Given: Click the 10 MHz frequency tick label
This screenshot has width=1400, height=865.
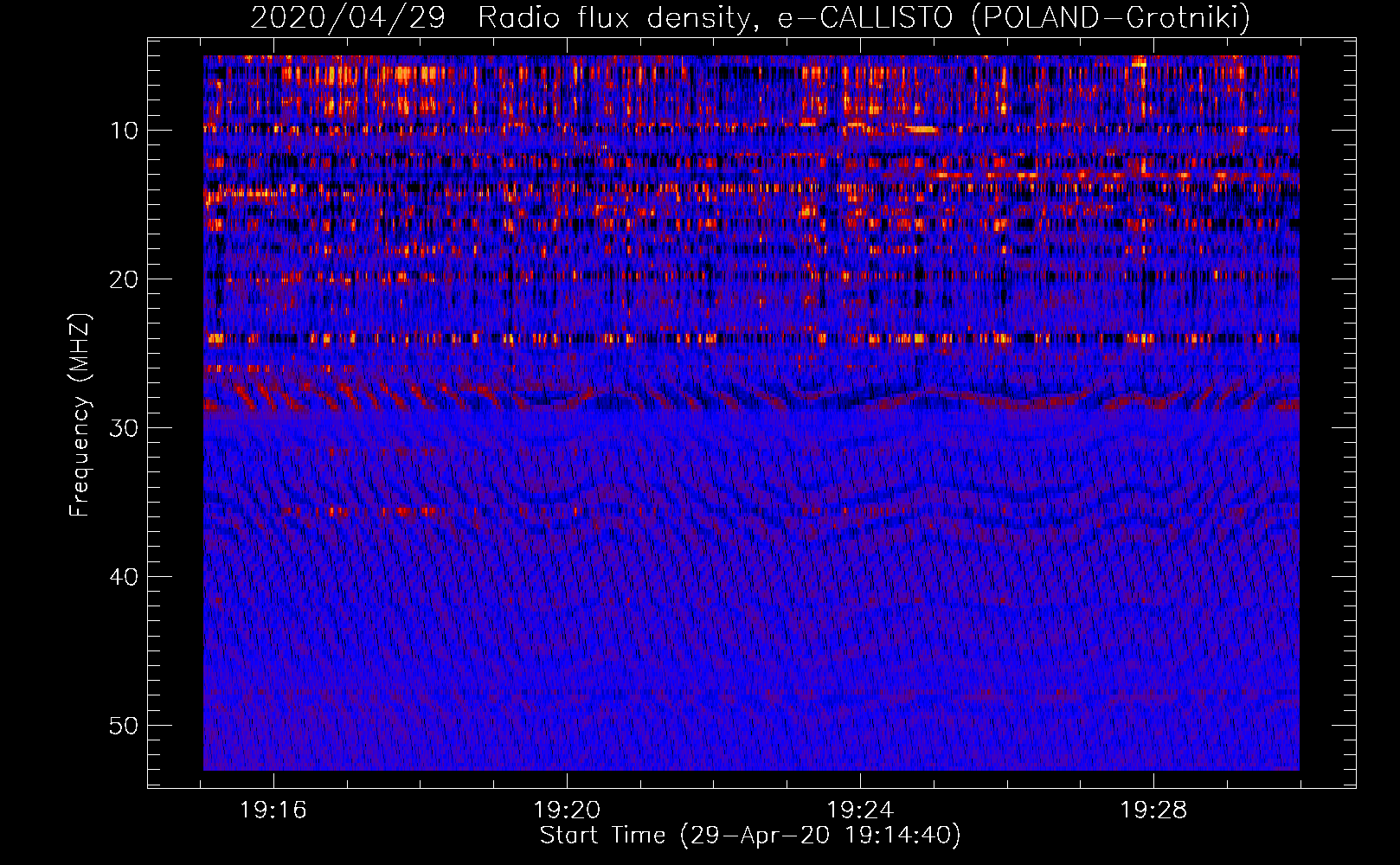Looking at the screenshot, I should (125, 131).
